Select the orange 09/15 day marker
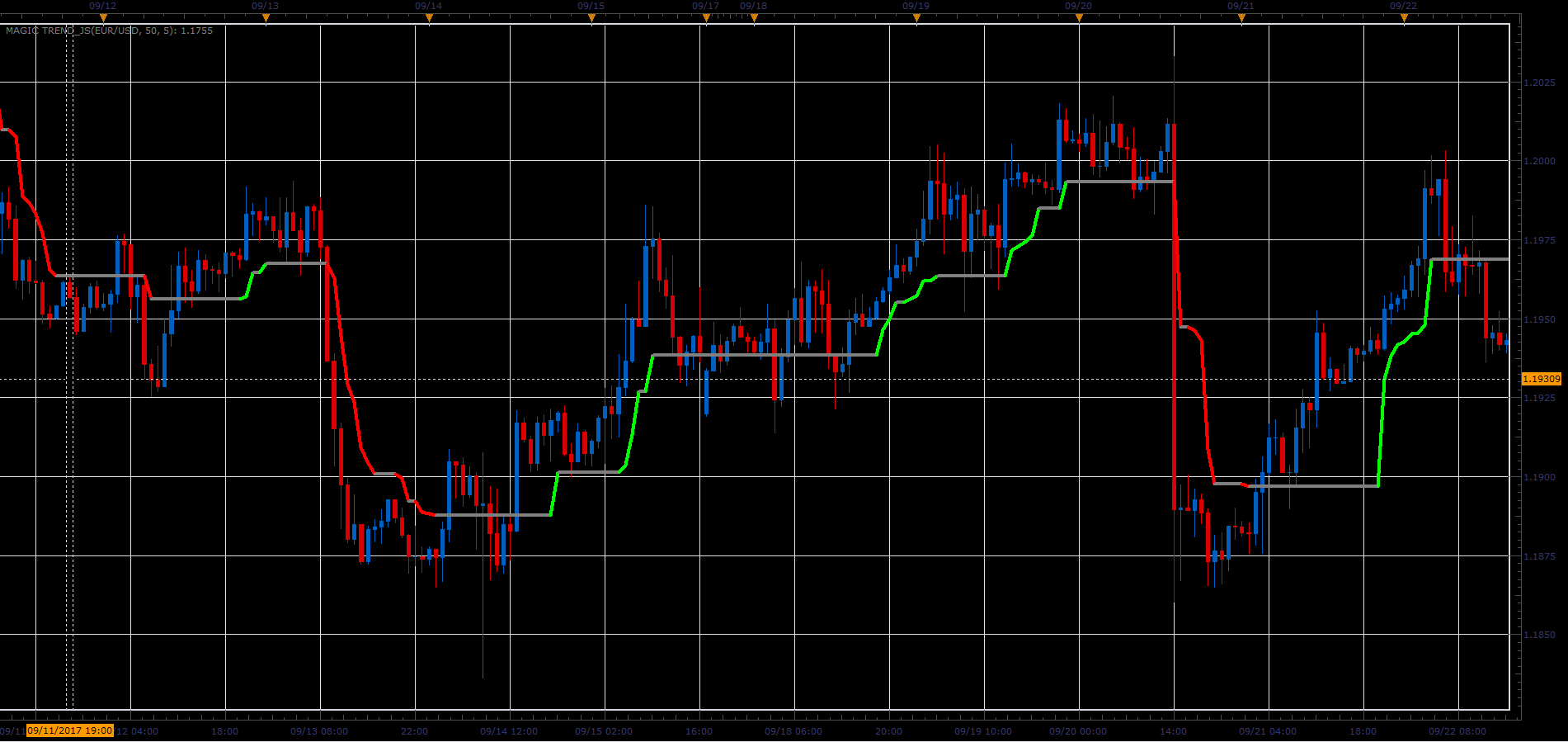The width and height of the screenshot is (1568, 742). [x=591, y=18]
